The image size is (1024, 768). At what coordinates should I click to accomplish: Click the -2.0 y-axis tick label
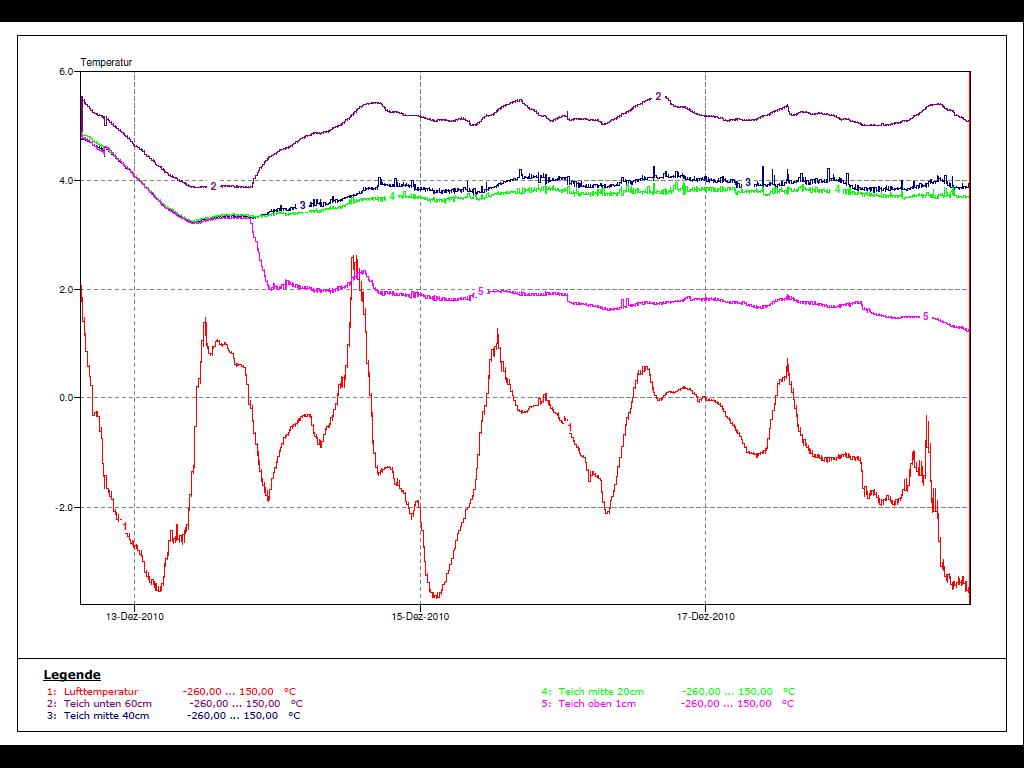64,507
